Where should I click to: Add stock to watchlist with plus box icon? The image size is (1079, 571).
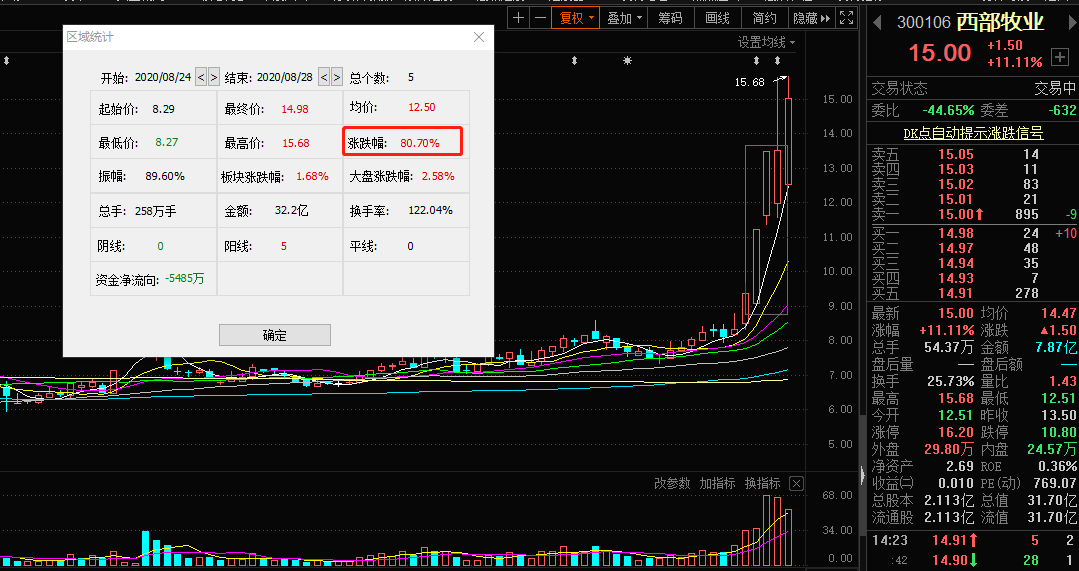(x=1059, y=57)
